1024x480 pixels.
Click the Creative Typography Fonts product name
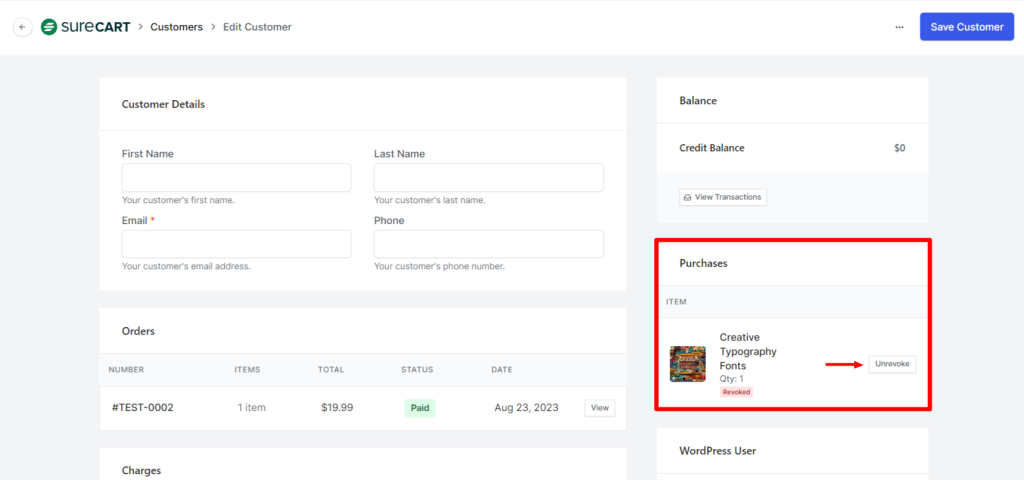[748, 351]
